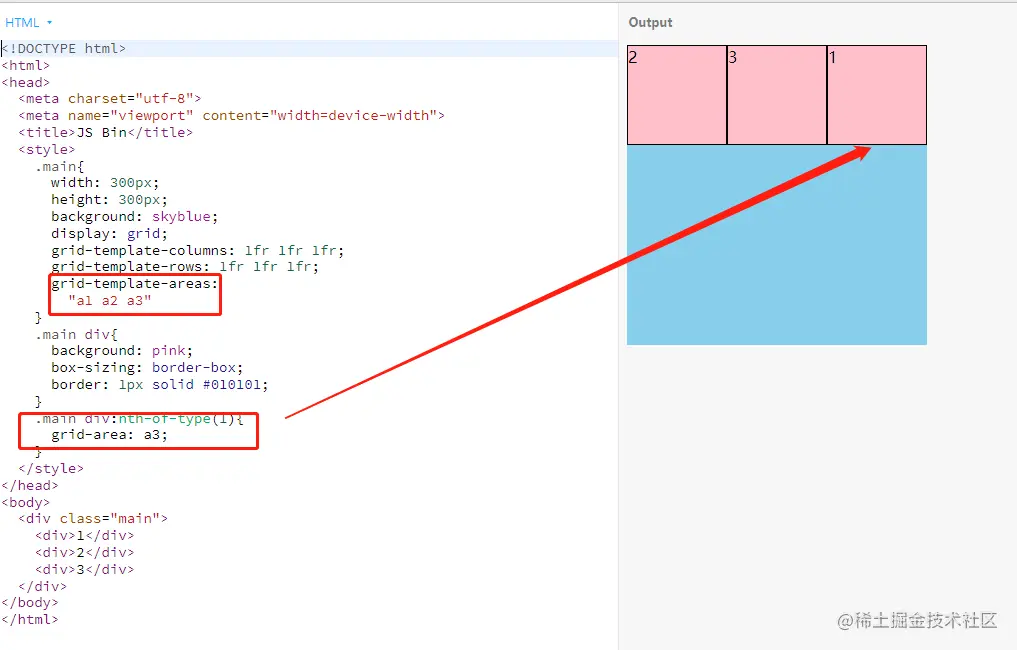Click the pink grid cell numbered 3
Viewport: 1017px width, 650px height.
pos(777,95)
